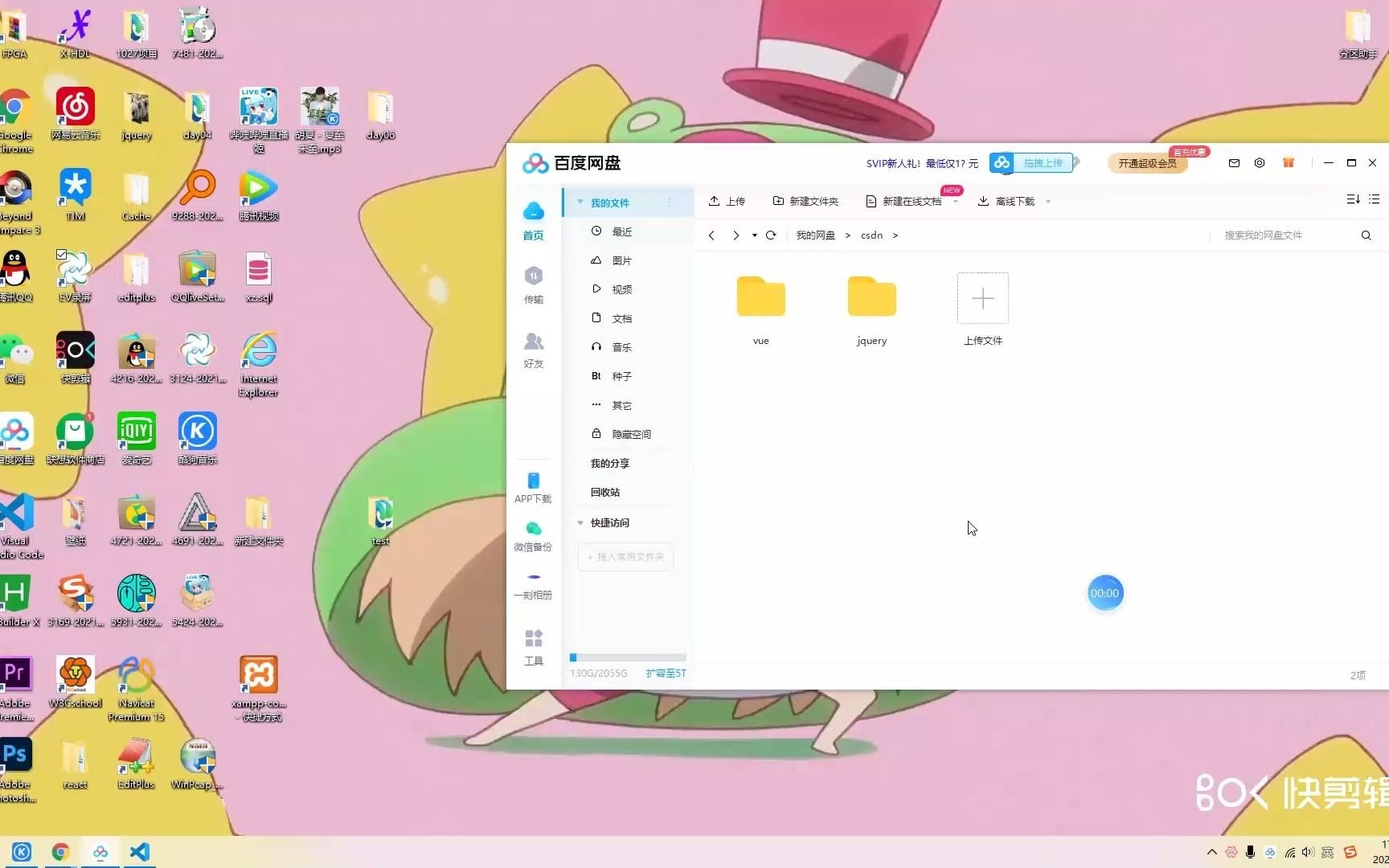This screenshot has height=868, width=1389.
Task: Click the 扩容至5T expand storage link
Action: click(x=666, y=674)
